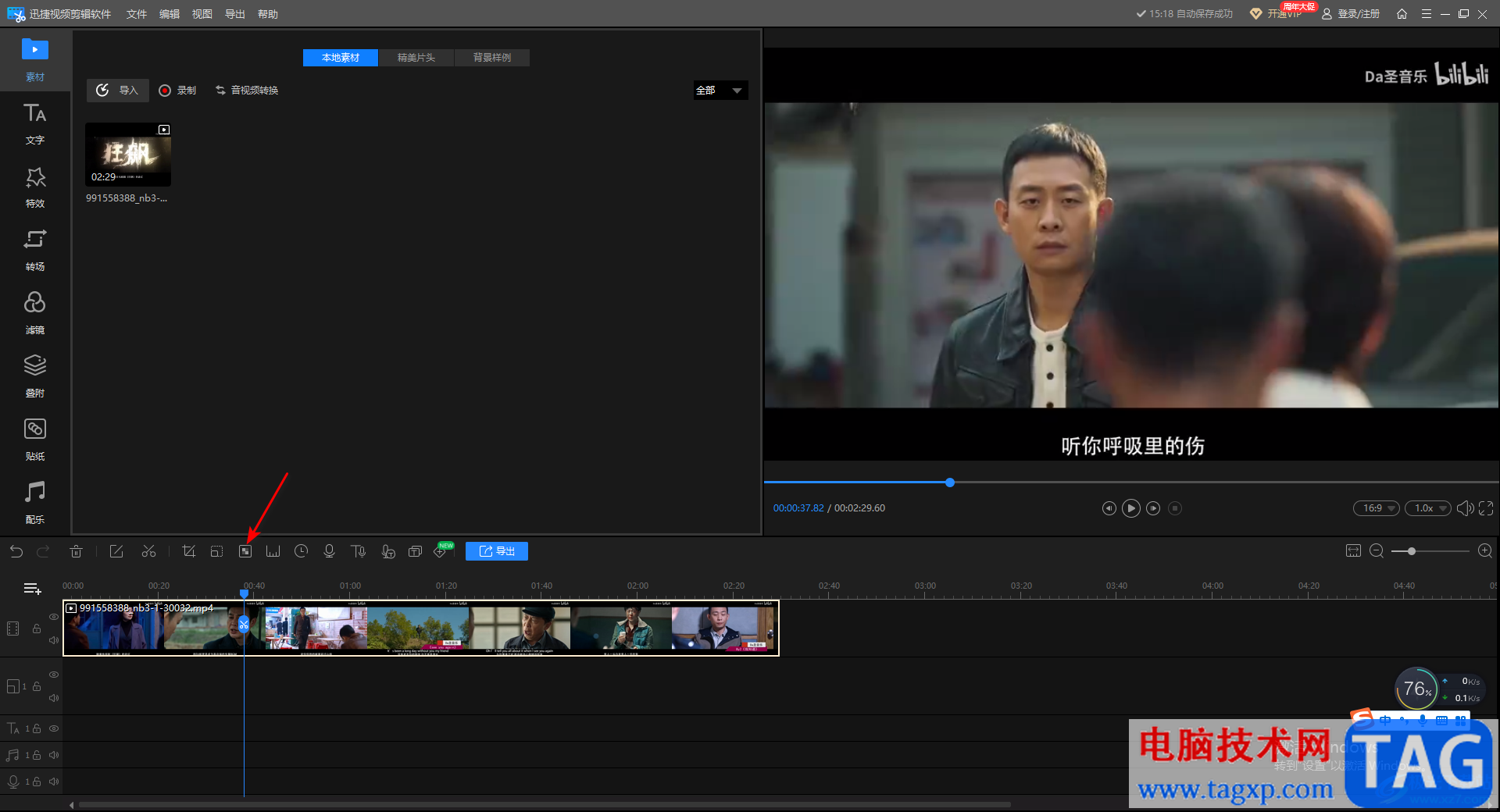Screen dimensions: 1500x812
Task: Click the 导入 import button
Action: click(118, 91)
